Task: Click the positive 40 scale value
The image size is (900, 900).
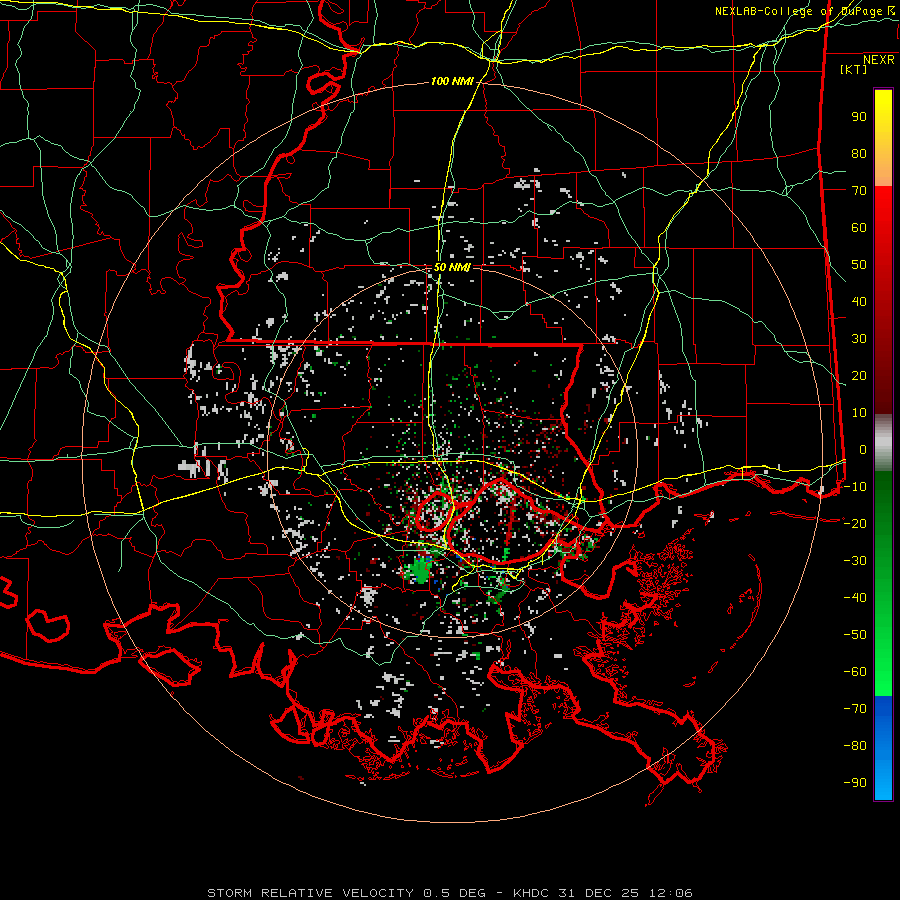Action: click(859, 301)
